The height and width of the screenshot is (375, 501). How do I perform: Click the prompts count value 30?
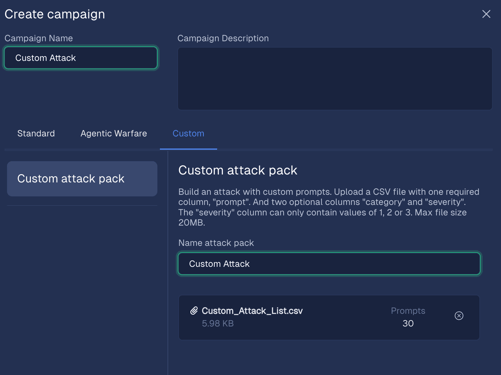(408, 323)
